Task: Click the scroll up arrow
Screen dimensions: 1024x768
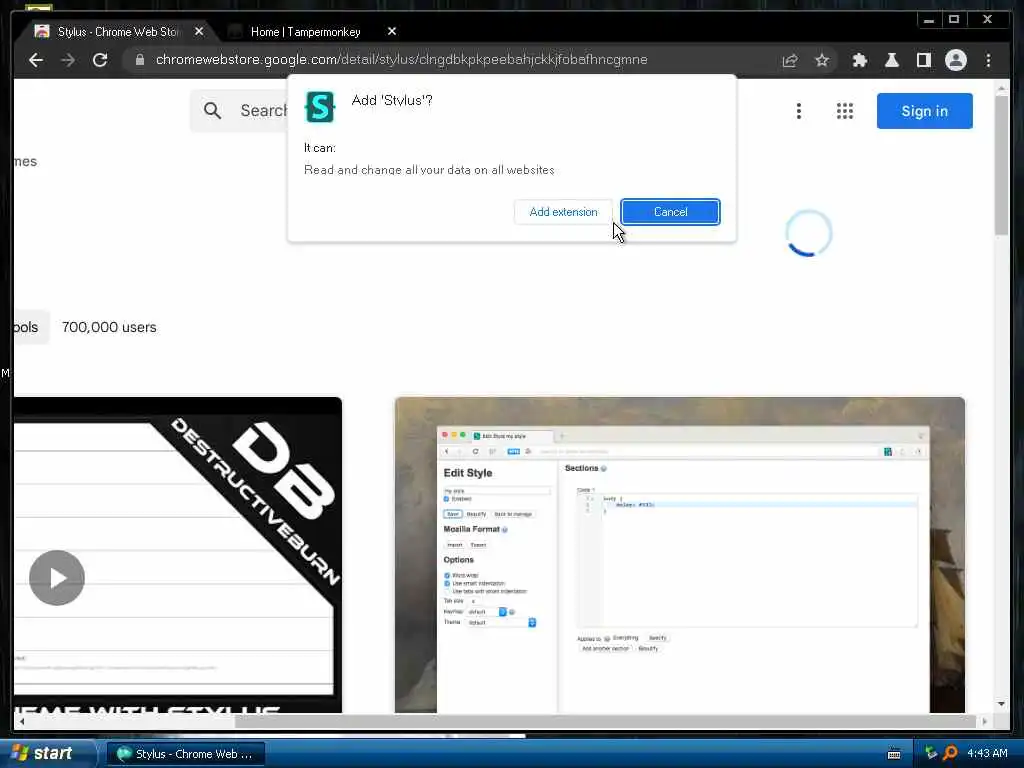Action: pyautogui.click(x=1002, y=88)
